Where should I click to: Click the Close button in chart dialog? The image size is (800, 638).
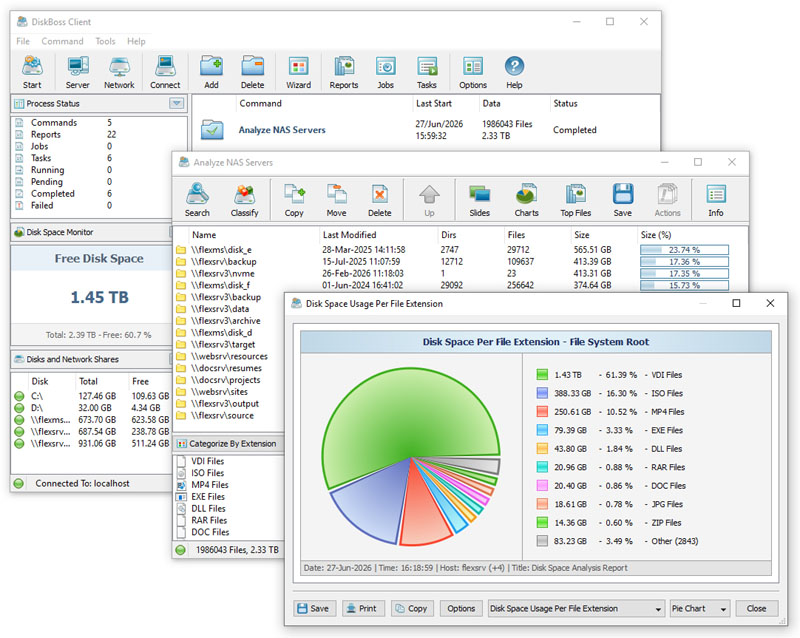point(757,608)
